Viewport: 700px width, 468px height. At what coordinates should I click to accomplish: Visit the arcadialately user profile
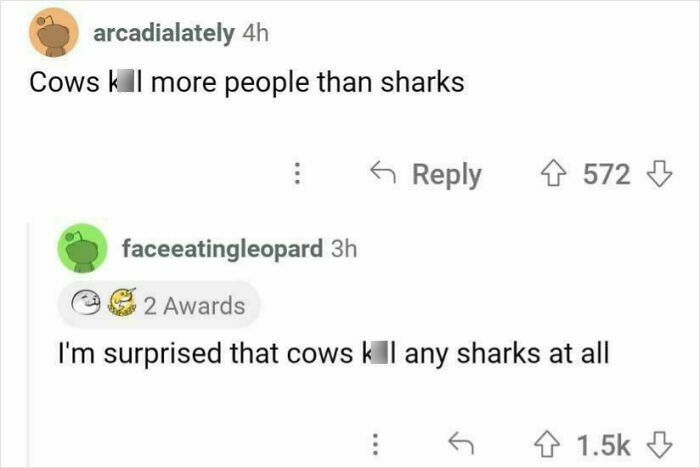coord(163,33)
